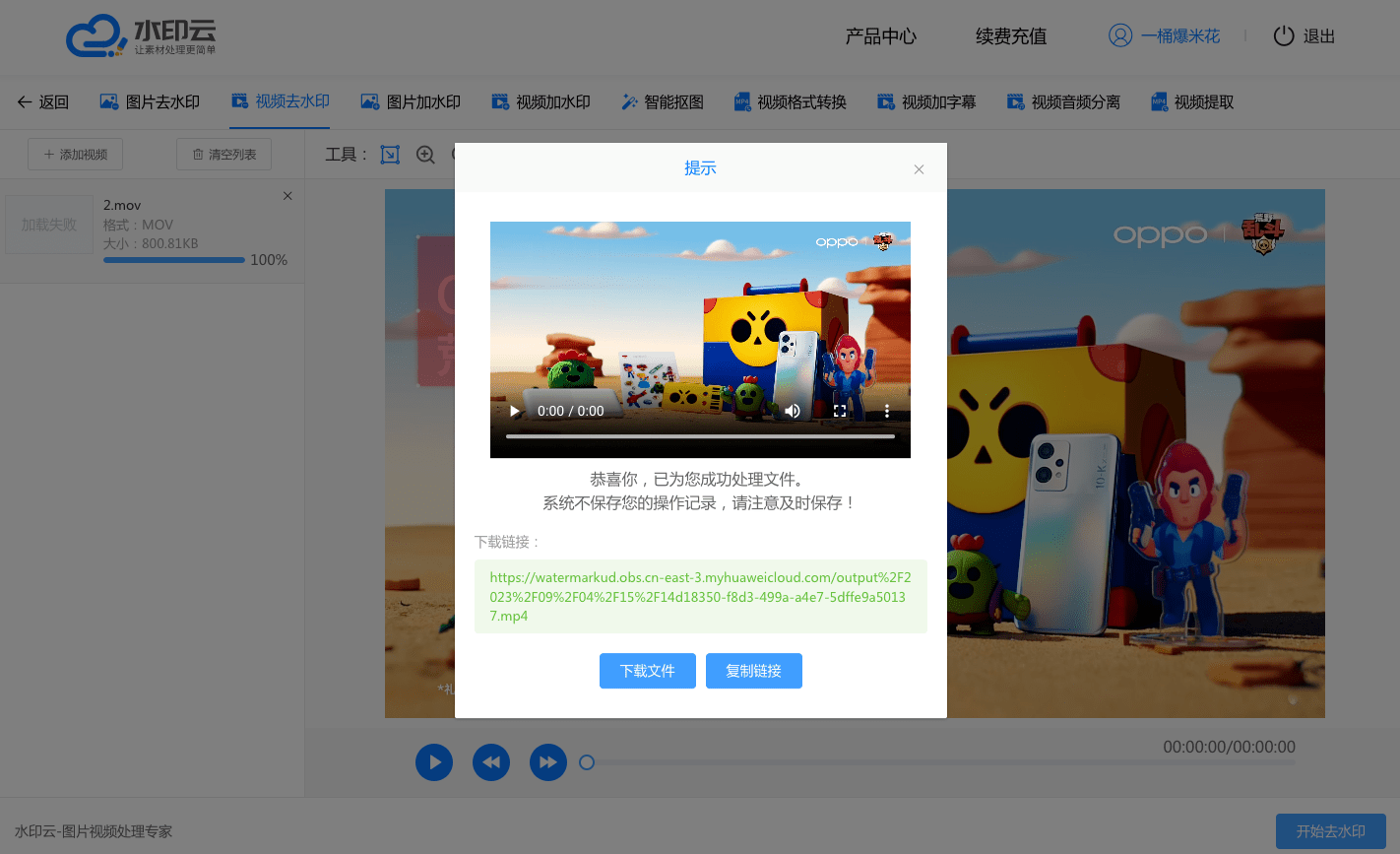Select the 视频去水印 tab
This screenshot has width=1400, height=854.
281,100
